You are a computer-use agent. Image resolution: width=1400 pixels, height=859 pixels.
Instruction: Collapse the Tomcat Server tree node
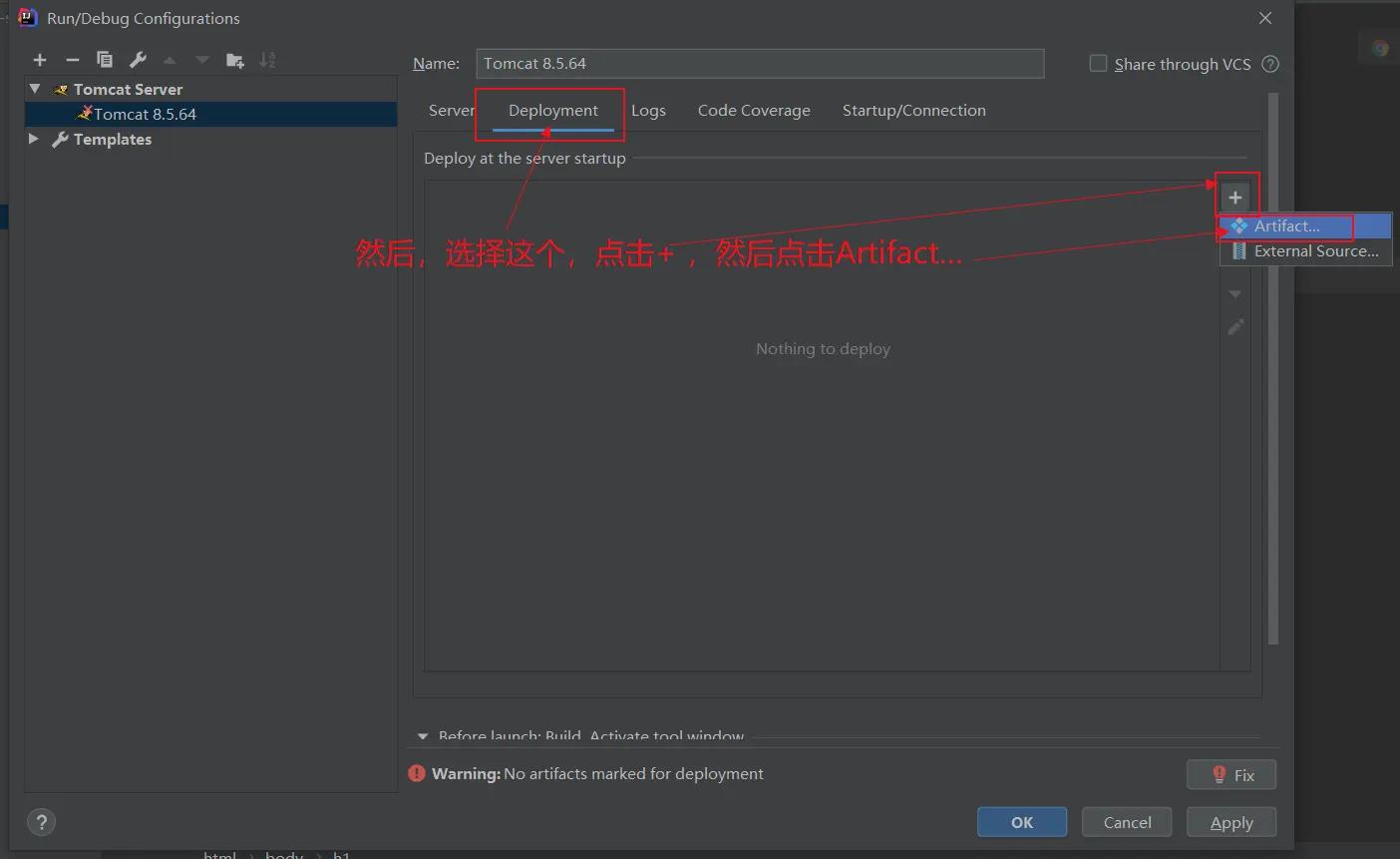(35, 89)
